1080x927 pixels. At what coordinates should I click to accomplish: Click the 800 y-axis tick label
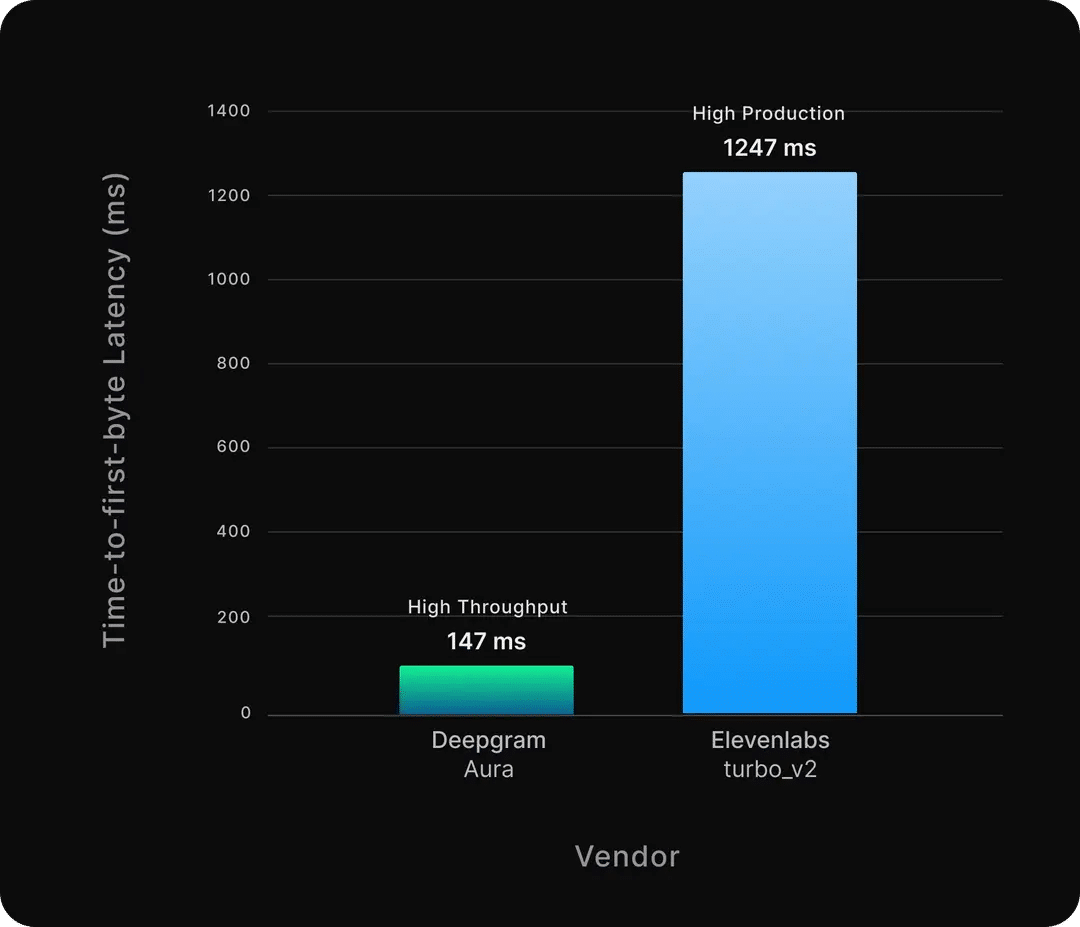point(233,363)
